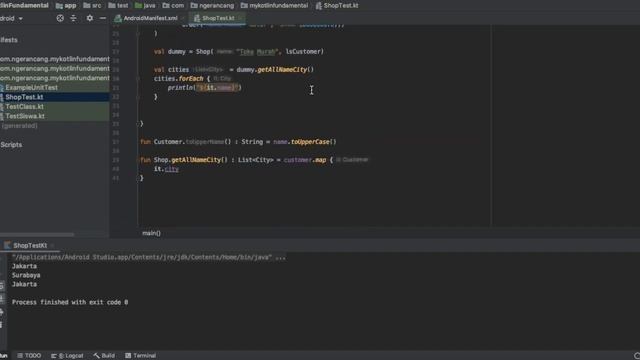Viewport: 640px width, 360px height.
Task: Open the Project panel gear settings
Action: (90, 18)
